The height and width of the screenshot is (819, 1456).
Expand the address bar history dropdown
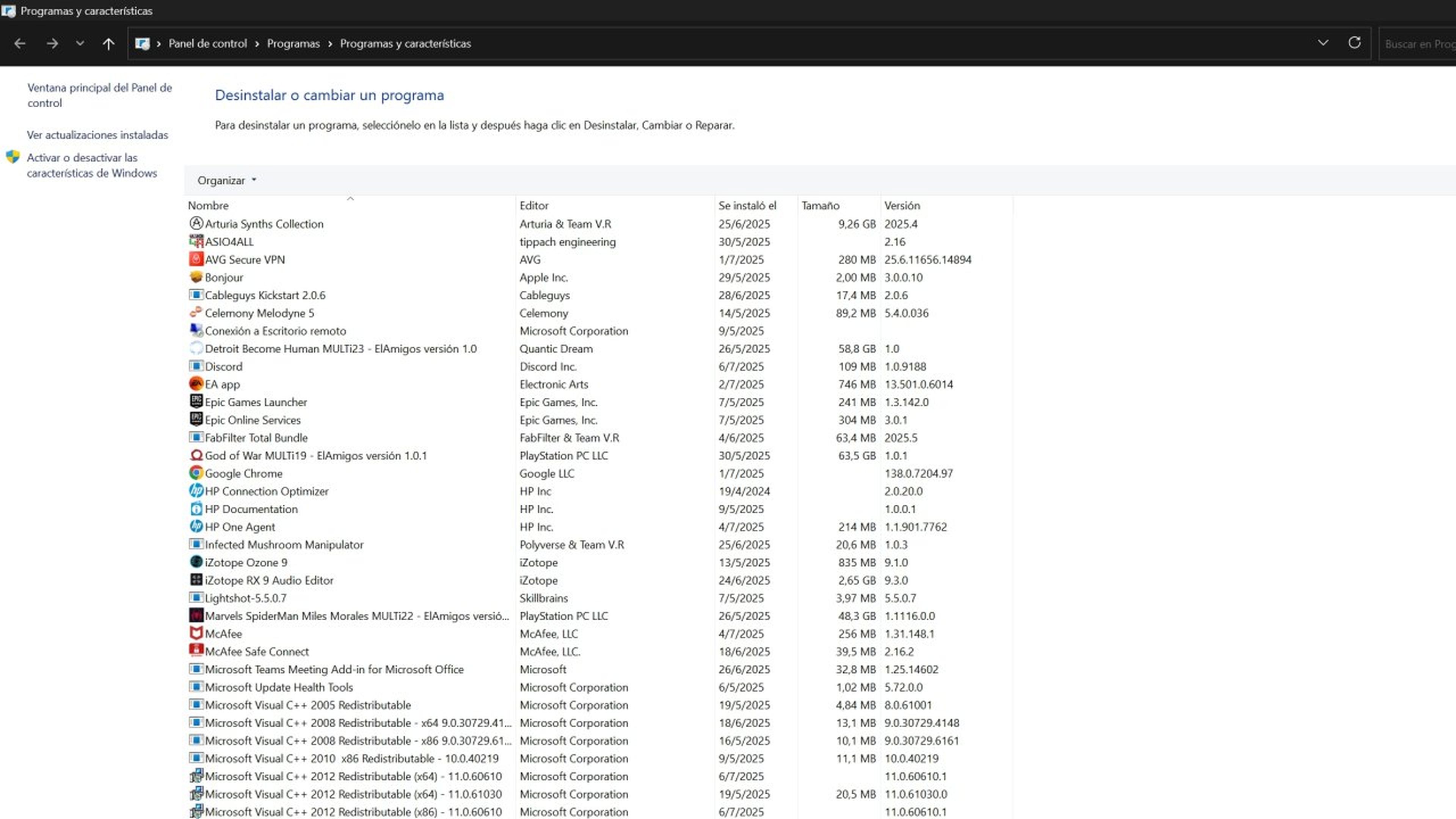[x=1323, y=43]
